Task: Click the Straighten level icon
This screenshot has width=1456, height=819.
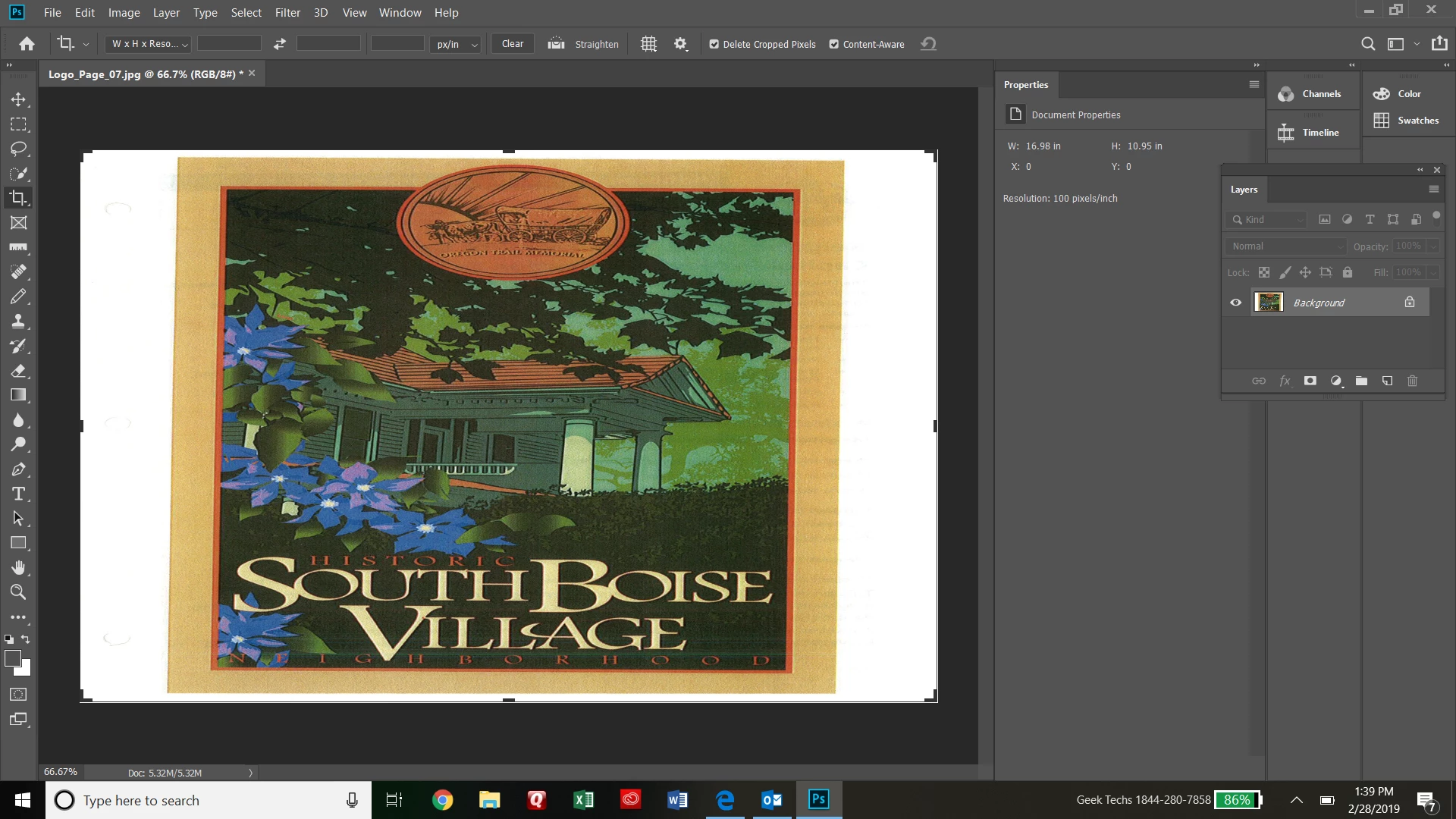Action: click(x=557, y=44)
